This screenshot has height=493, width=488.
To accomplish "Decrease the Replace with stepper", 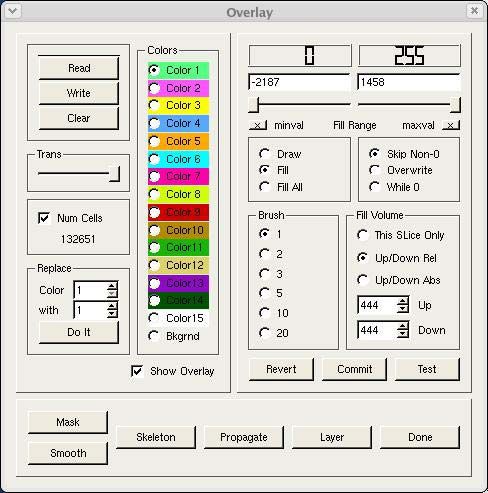I will tap(112, 314).
